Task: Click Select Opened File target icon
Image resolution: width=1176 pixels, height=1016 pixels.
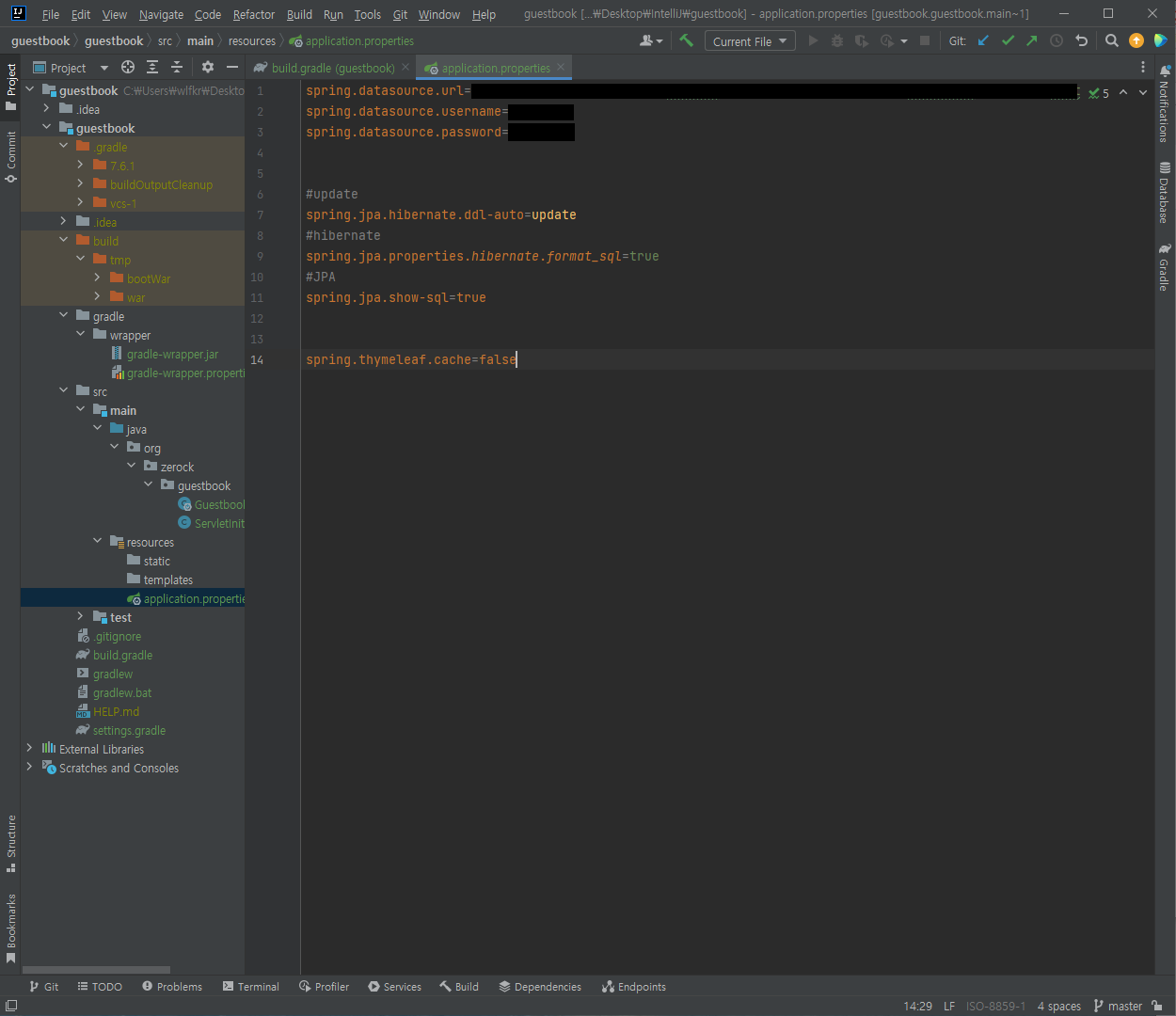Action: pos(128,67)
